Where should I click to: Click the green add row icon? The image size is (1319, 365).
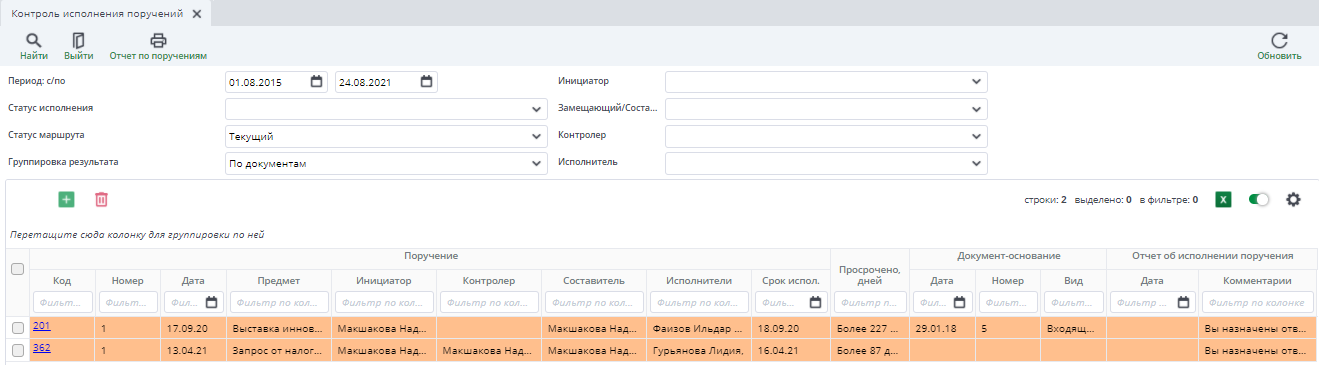[x=66, y=200]
